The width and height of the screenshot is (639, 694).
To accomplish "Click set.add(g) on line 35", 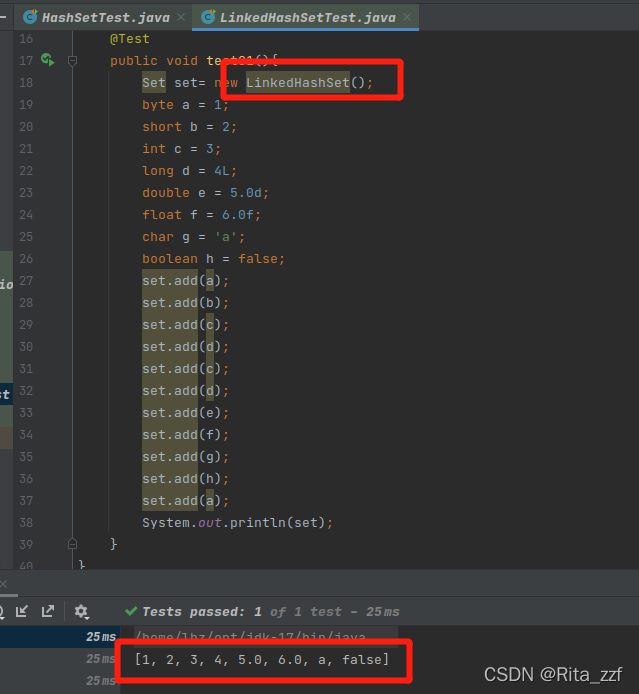I will coord(185,457).
